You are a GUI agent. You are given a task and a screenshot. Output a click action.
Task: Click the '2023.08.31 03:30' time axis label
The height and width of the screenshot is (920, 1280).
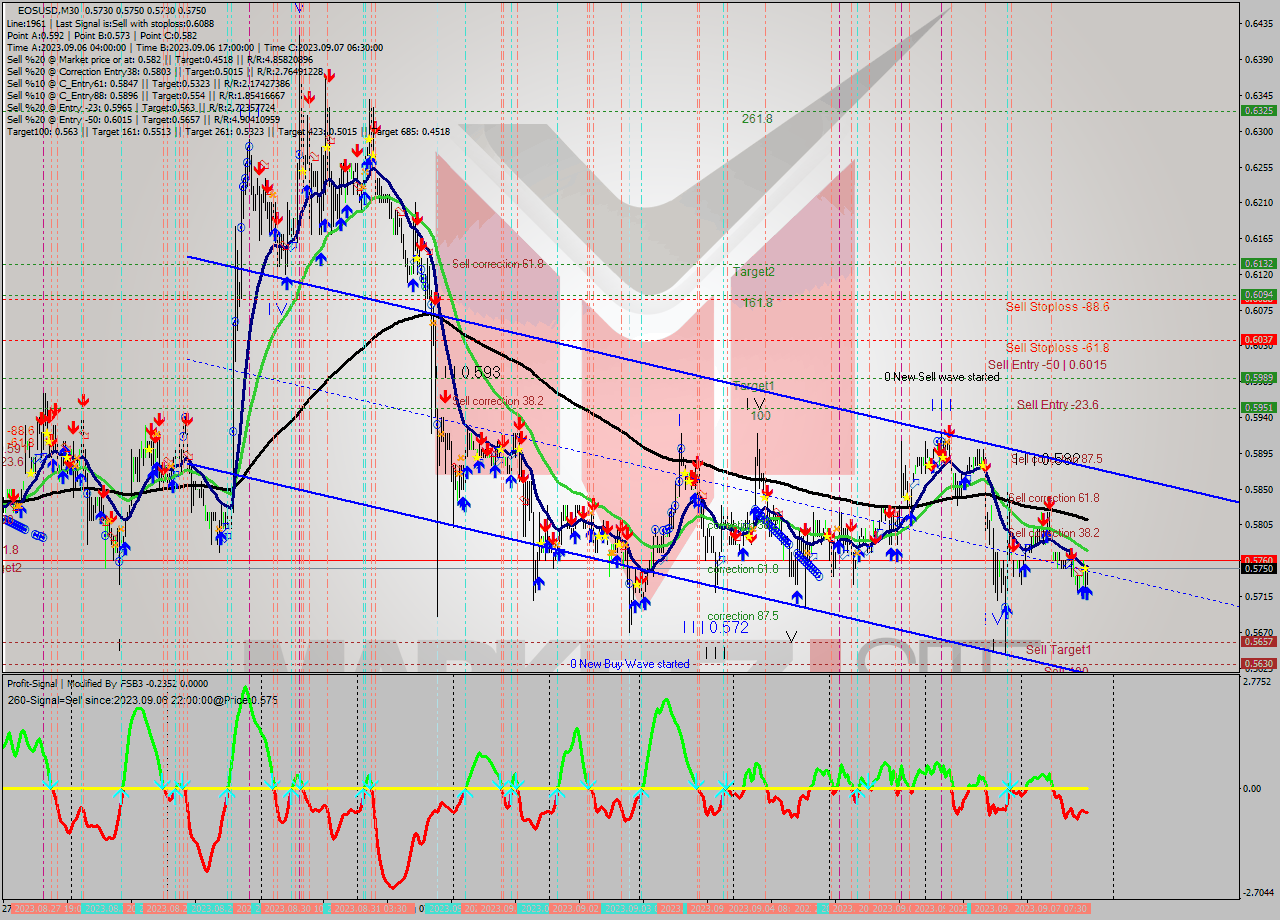(369, 909)
